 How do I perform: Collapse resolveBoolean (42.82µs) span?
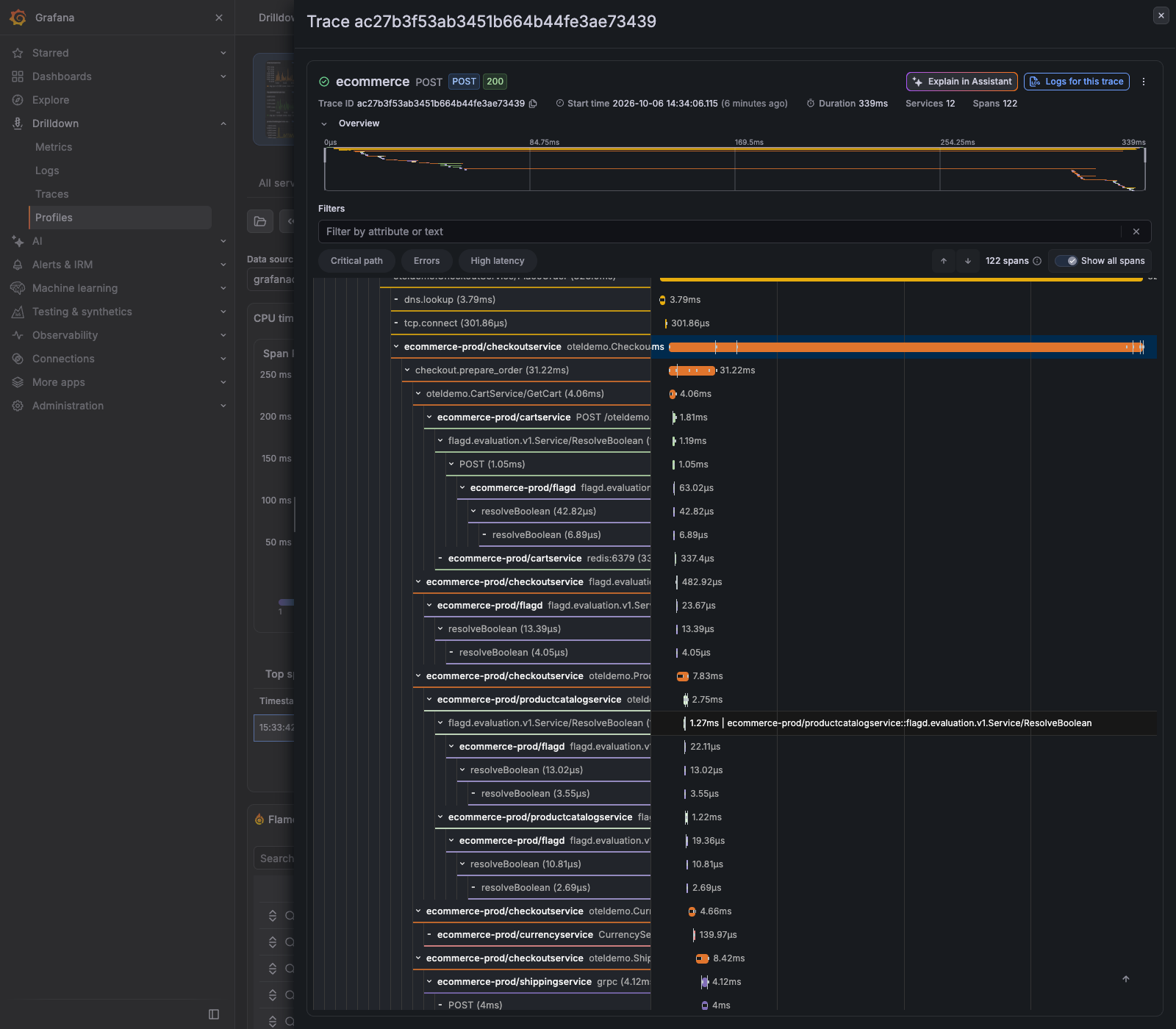coord(473,512)
